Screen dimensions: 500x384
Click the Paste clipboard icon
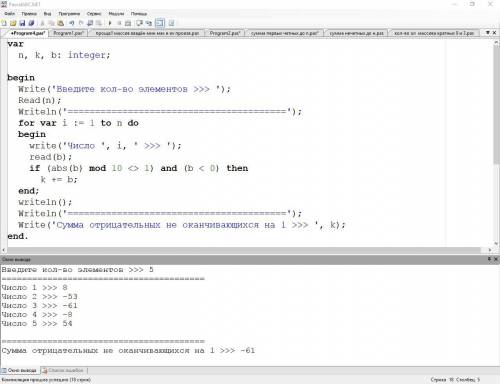click(x=61, y=23)
